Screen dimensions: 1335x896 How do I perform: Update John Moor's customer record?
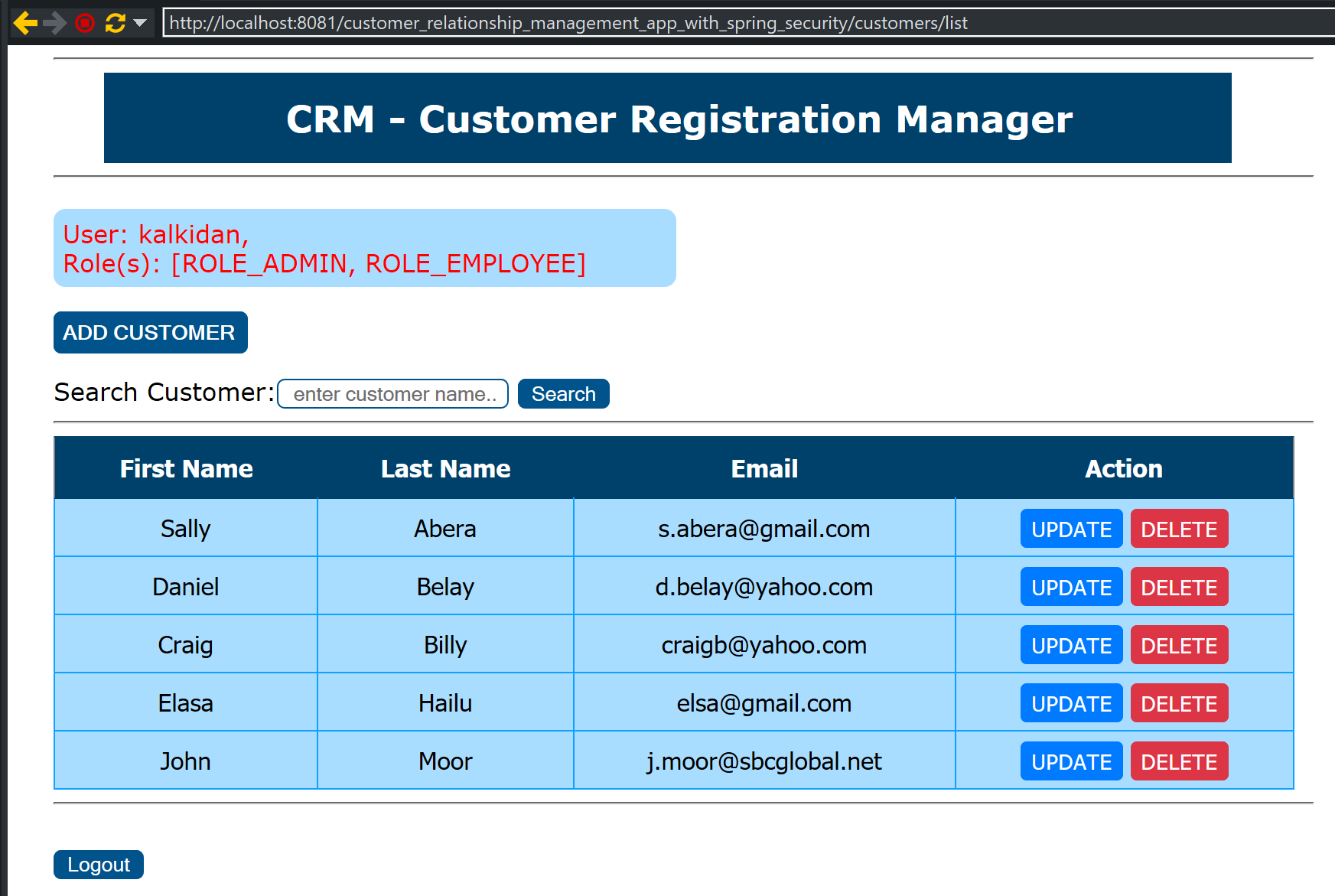[x=1071, y=761]
